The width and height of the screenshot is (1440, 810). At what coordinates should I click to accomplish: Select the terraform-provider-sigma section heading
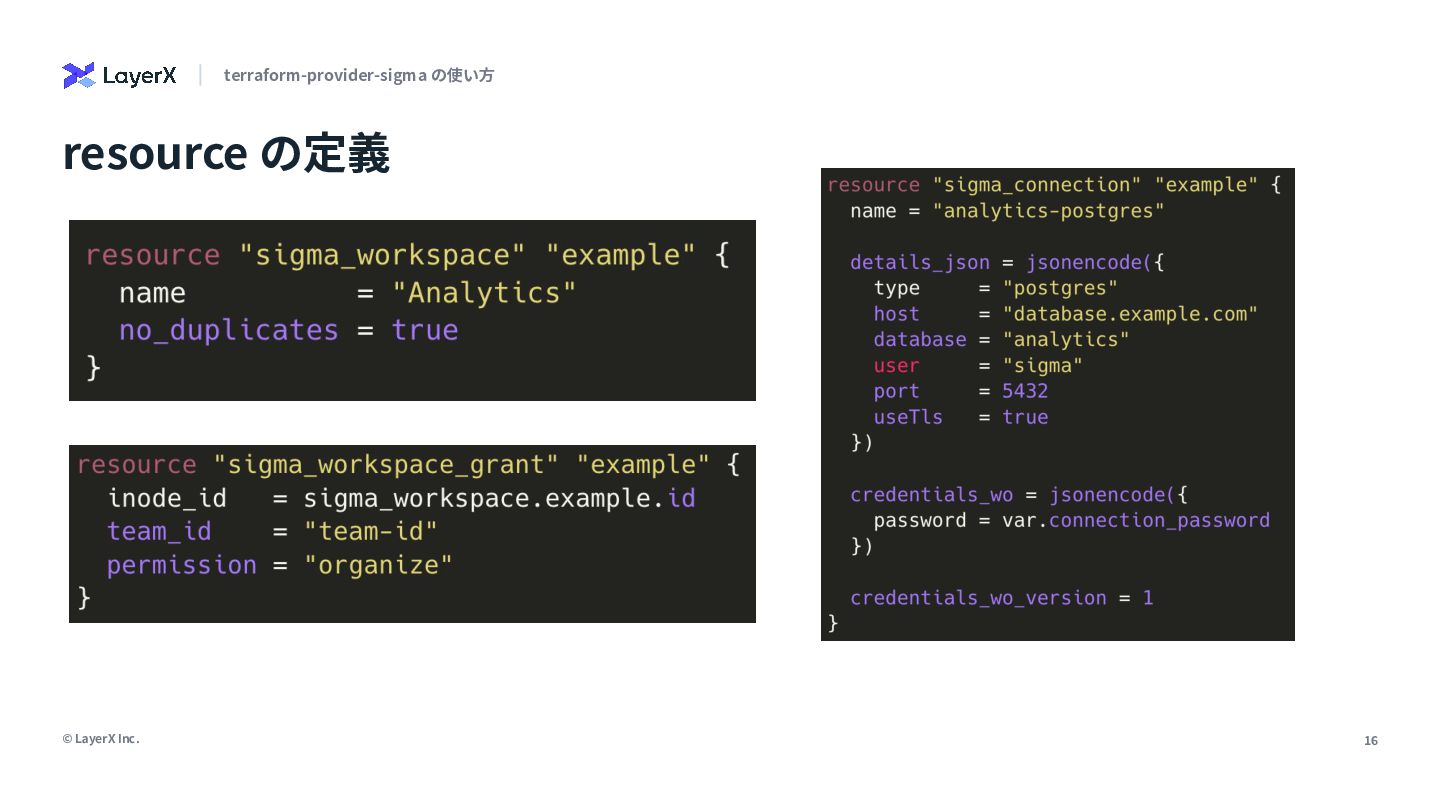[x=359, y=75]
